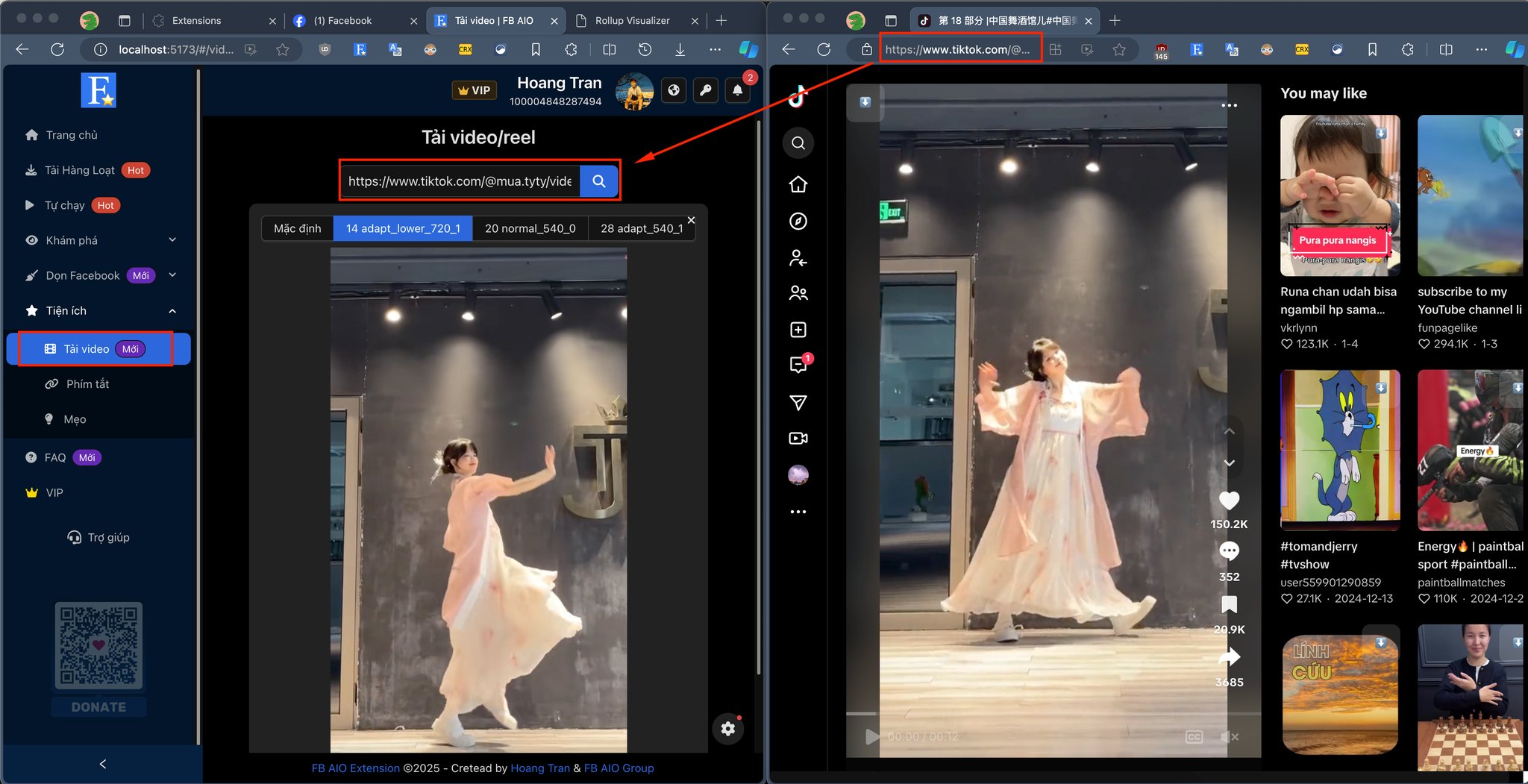Open comments on the TikTok video
Screen dimensions: 1528x784
click(1229, 551)
